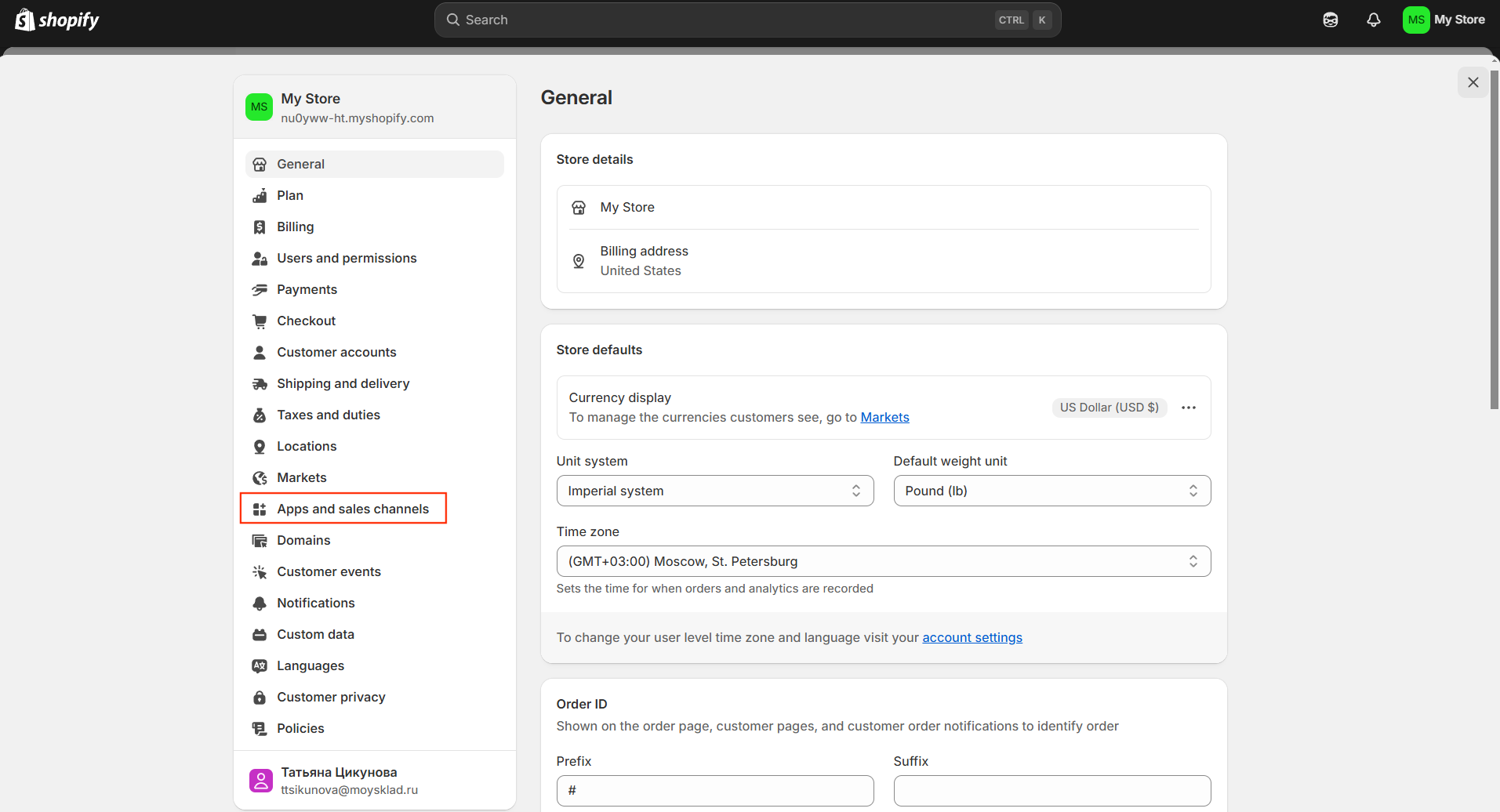Select General in settings menu
The height and width of the screenshot is (812, 1500).
pyautogui.click(x=375, y=164)
